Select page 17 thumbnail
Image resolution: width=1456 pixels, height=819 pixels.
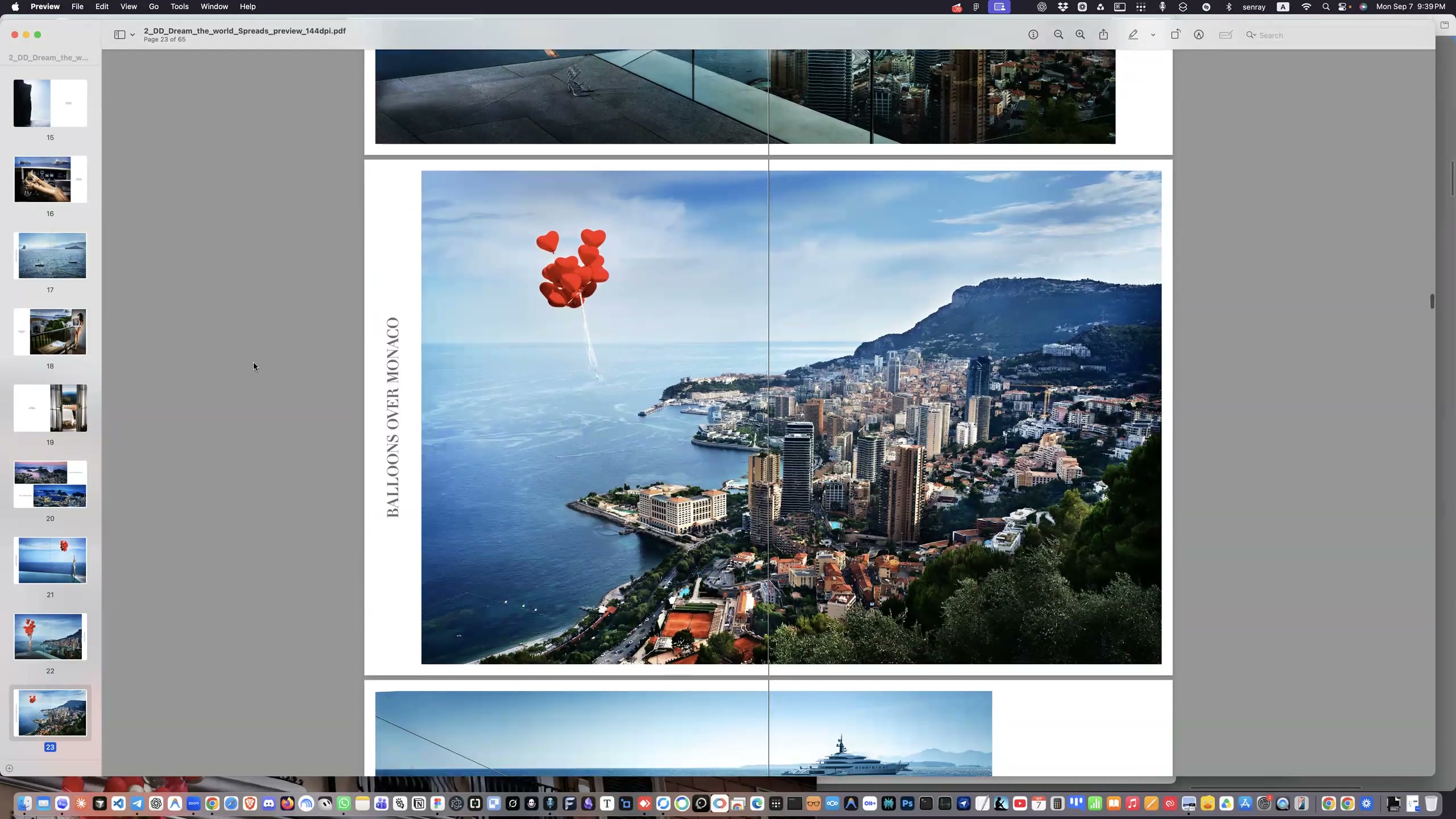click(51, 255)
